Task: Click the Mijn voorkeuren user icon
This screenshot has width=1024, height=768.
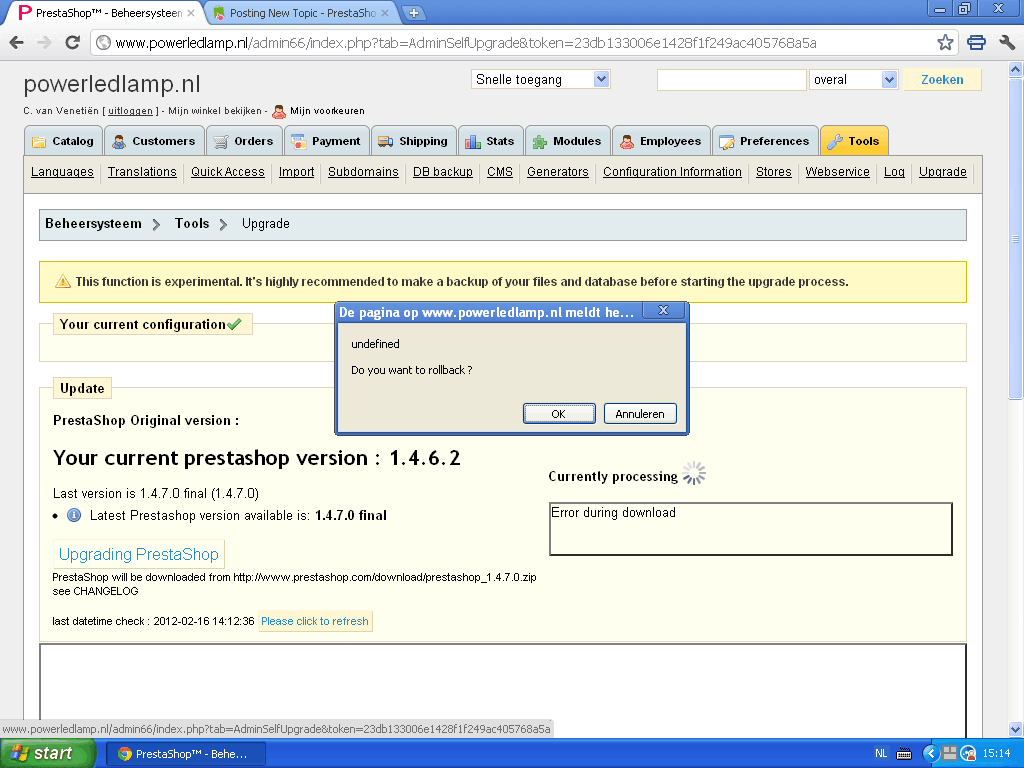Action: coord(279,112)
